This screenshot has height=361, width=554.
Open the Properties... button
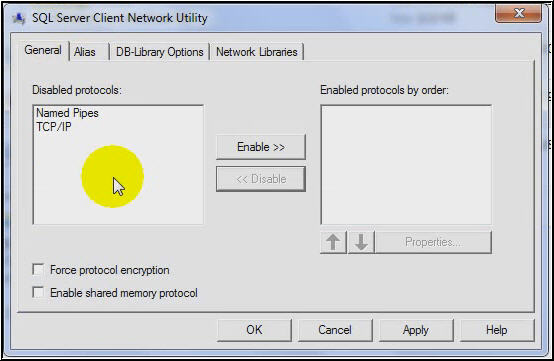tap(433, 242)
